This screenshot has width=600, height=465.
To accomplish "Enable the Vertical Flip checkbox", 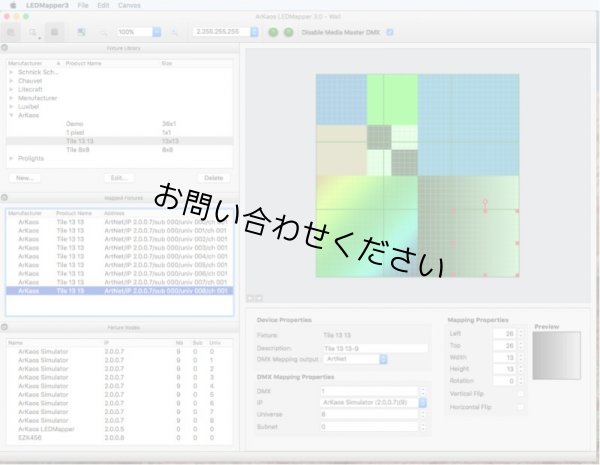I will (521, 394).
